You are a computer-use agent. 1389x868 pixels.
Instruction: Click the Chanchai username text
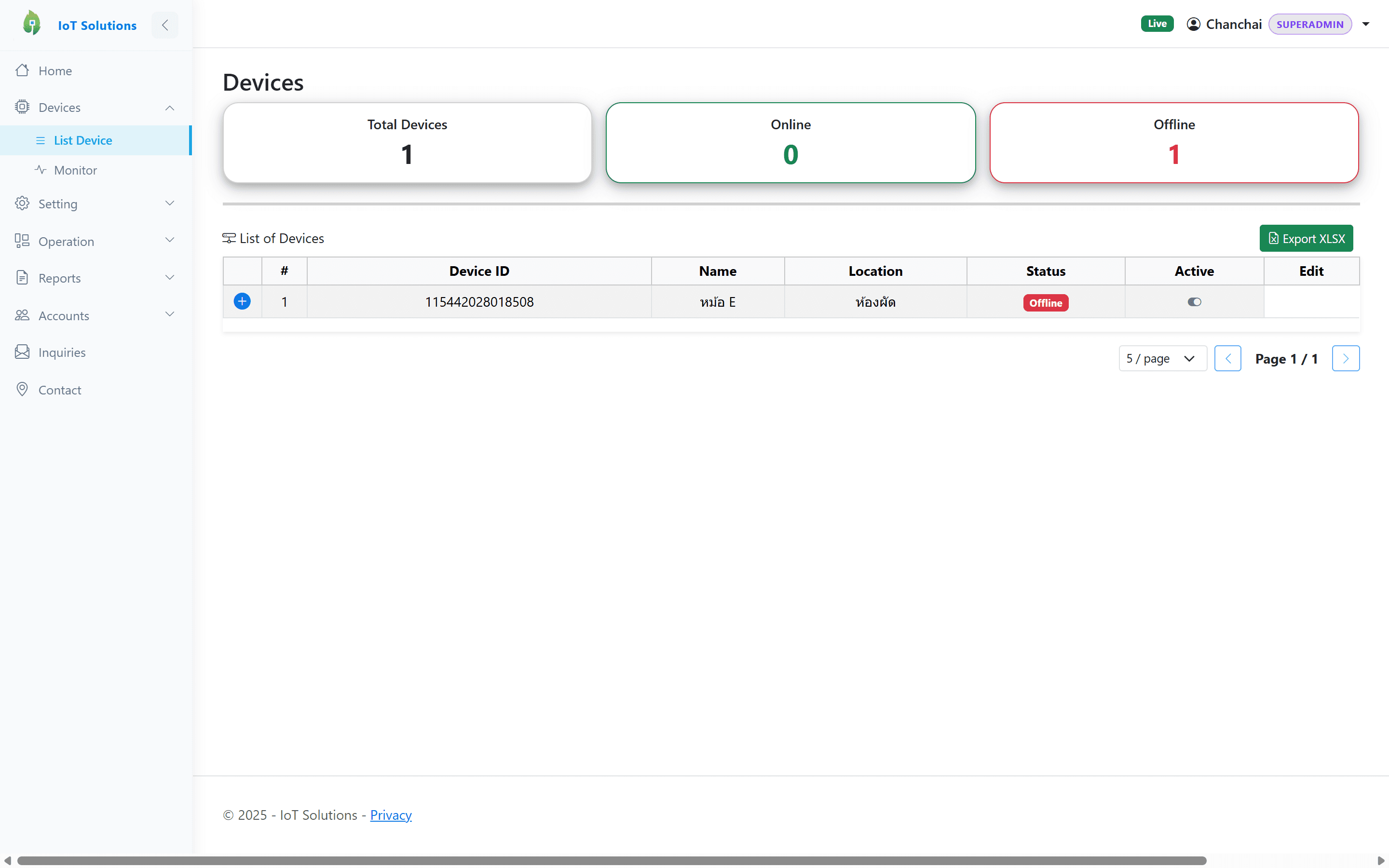click(x=1233, y=24)
